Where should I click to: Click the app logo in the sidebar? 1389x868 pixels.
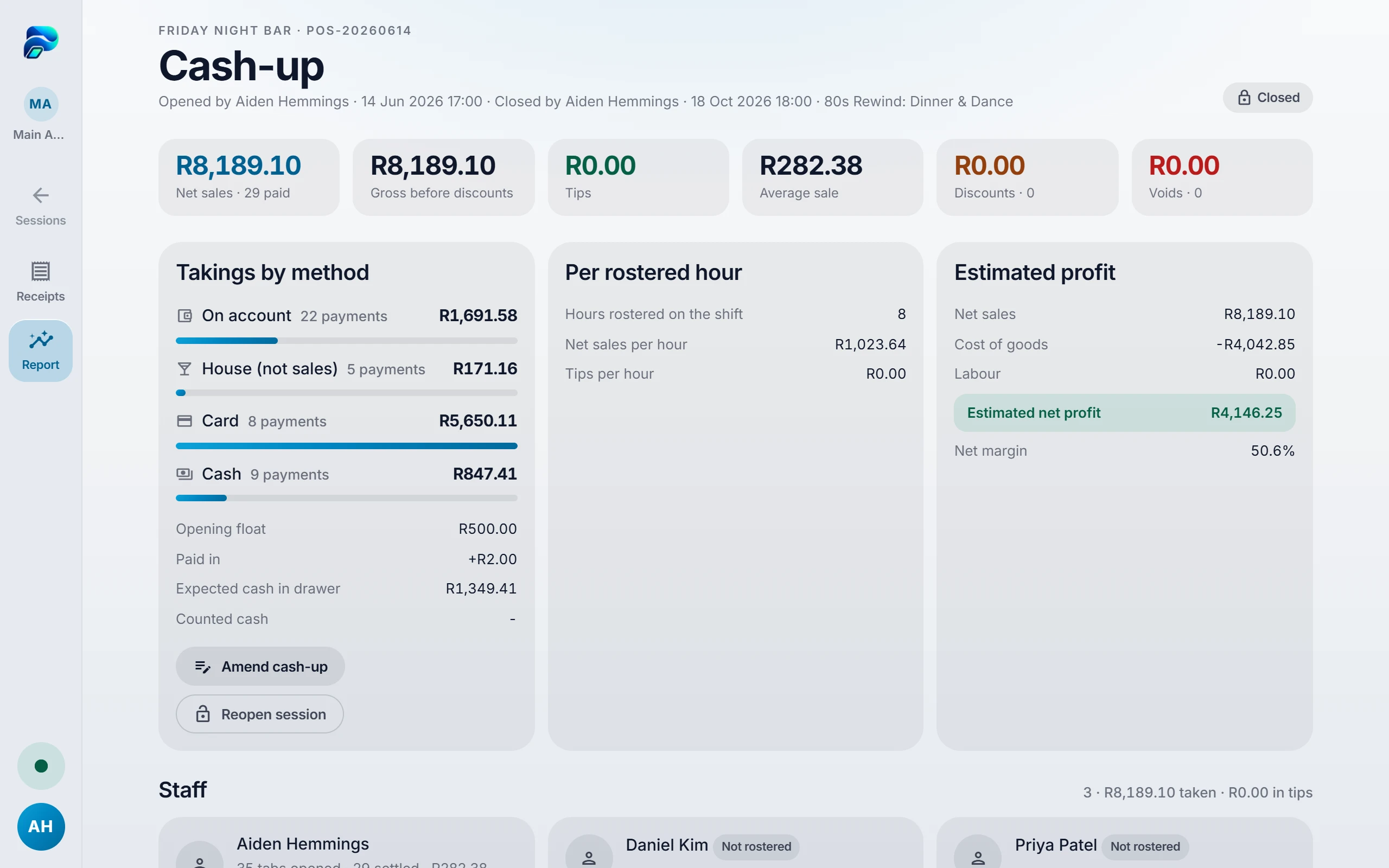[x=41, y=42]
